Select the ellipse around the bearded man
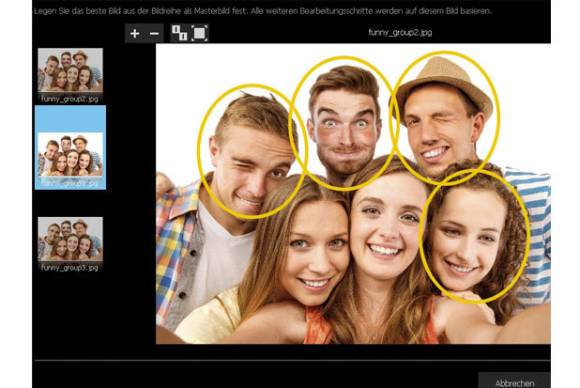 [344, 124]
